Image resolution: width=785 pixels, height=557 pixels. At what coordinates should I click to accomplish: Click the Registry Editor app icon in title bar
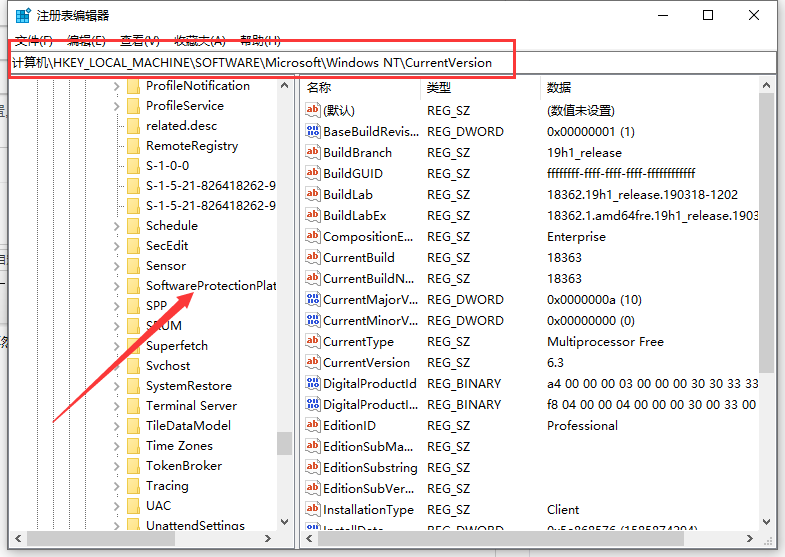pyautogui.click(x=22, y=16)
